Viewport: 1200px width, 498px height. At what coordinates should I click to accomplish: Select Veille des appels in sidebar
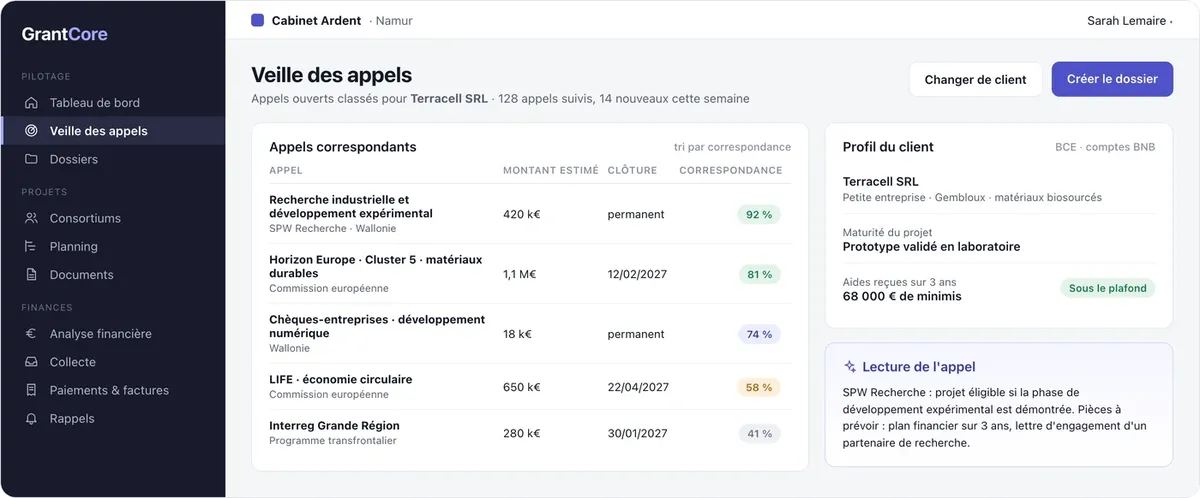pos(112,131)
